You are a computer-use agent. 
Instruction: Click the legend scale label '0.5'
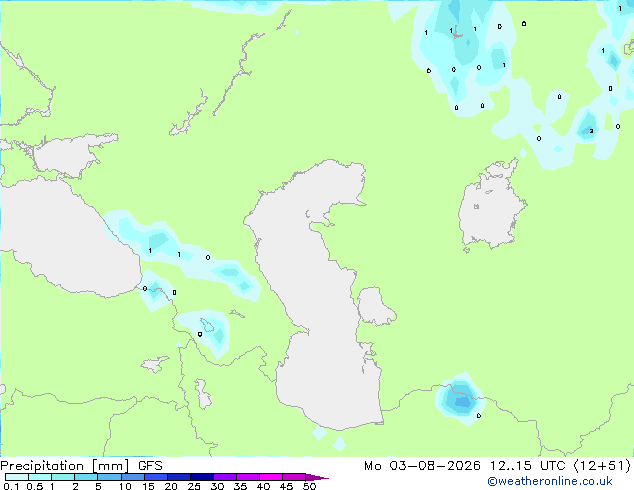click(x=34, y=486)
